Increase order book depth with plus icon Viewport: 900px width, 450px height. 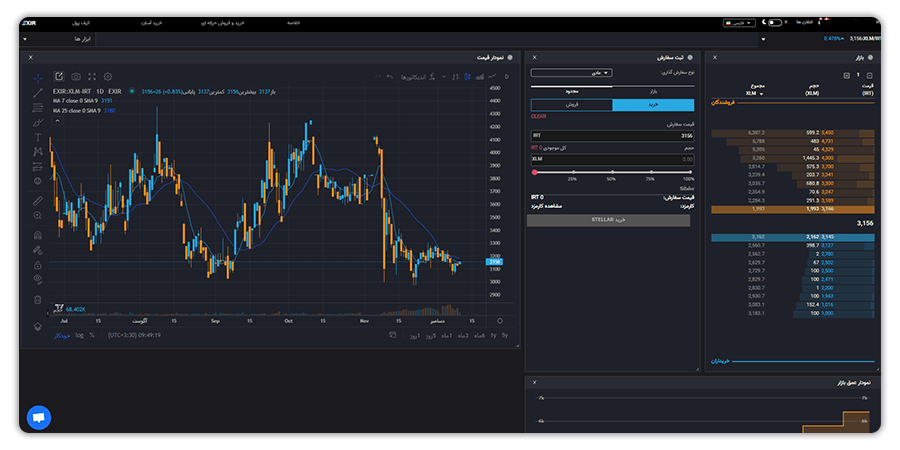pyautogui.click(x=847, y=75)
